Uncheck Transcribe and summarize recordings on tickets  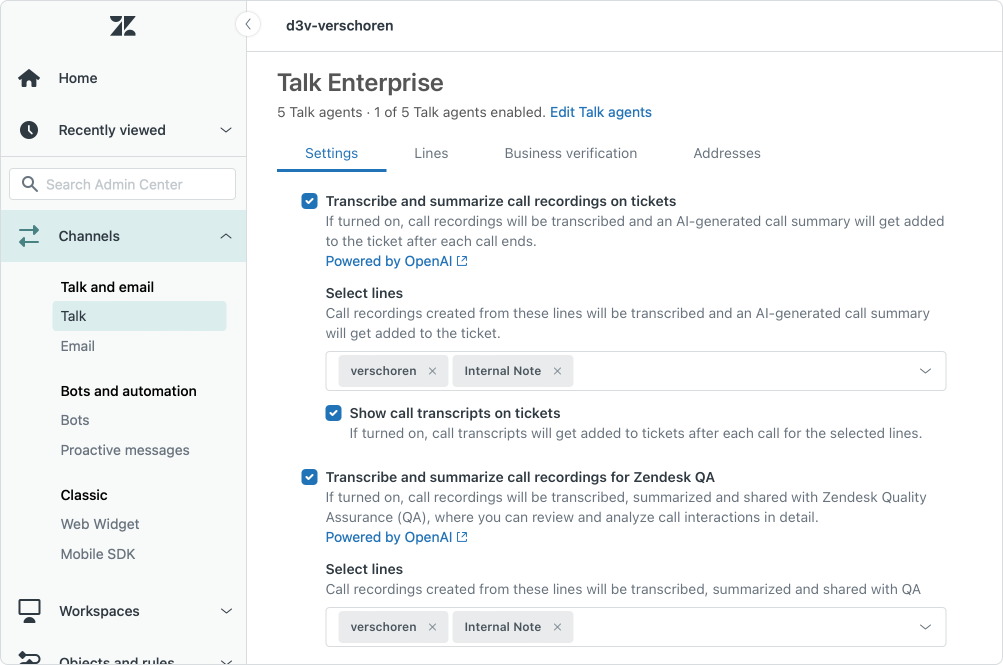click(x=310, y=201)
